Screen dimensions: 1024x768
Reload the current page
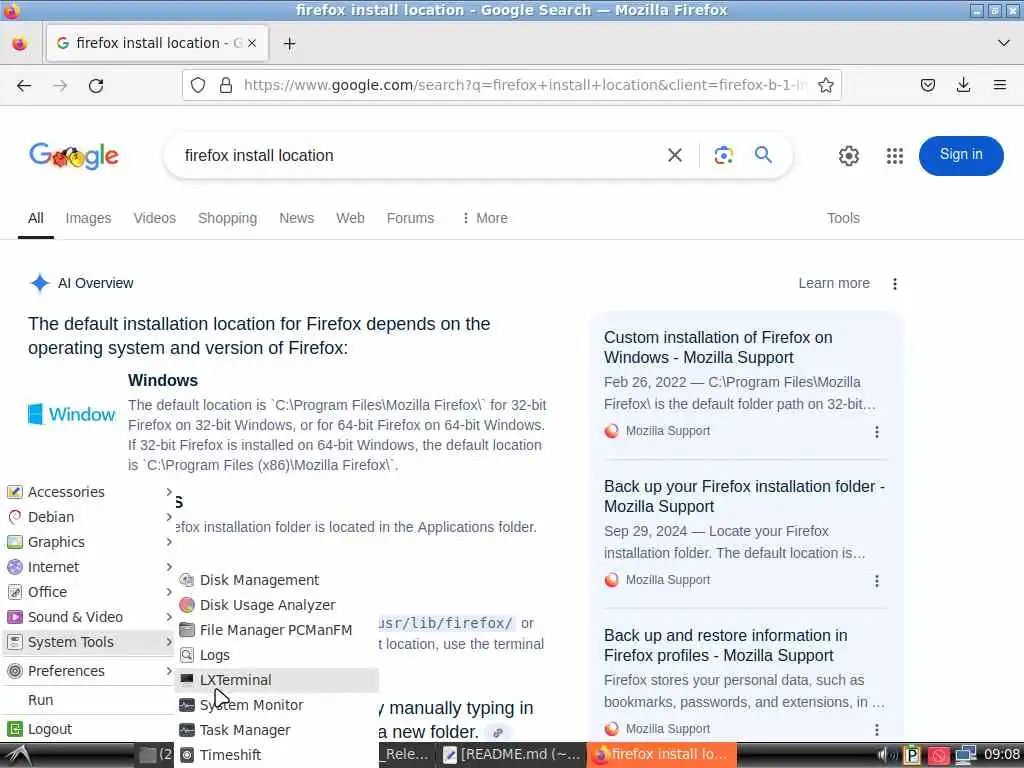coord(96,86)
